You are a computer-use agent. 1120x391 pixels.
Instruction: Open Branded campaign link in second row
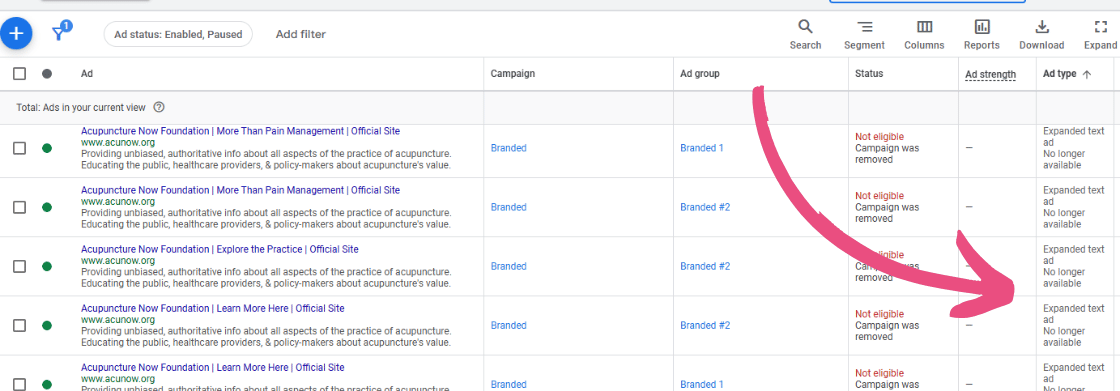coord(508,207)
